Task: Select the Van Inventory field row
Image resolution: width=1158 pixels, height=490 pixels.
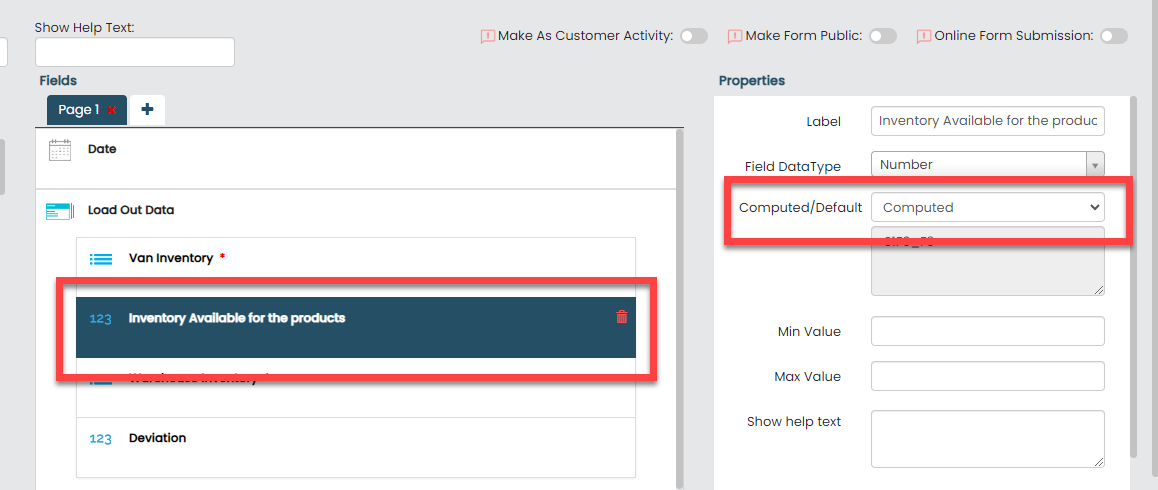Action: 355,259
